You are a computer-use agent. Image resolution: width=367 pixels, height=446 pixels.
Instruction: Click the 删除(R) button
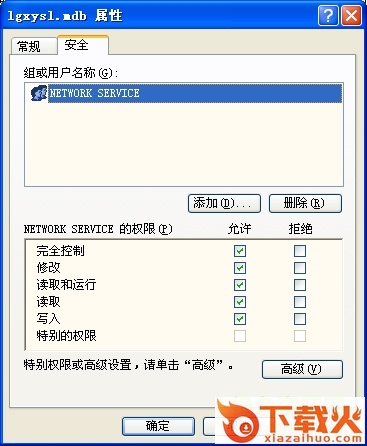[x=305, y=203]
